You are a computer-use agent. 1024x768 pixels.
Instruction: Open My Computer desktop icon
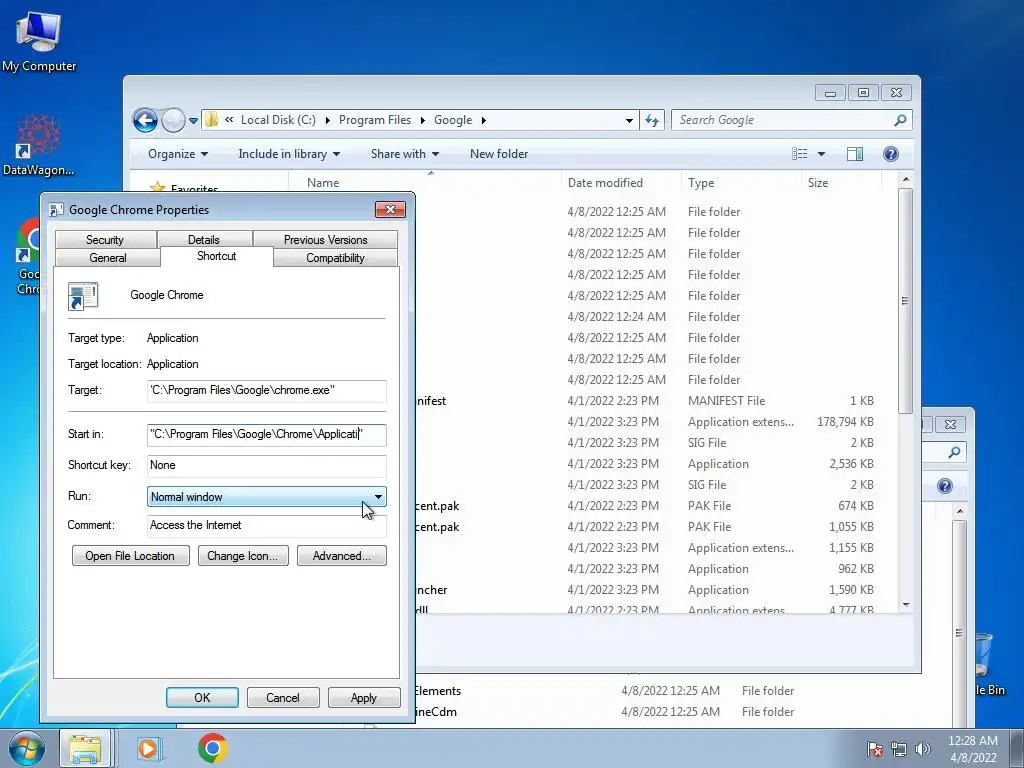[39, 42]
